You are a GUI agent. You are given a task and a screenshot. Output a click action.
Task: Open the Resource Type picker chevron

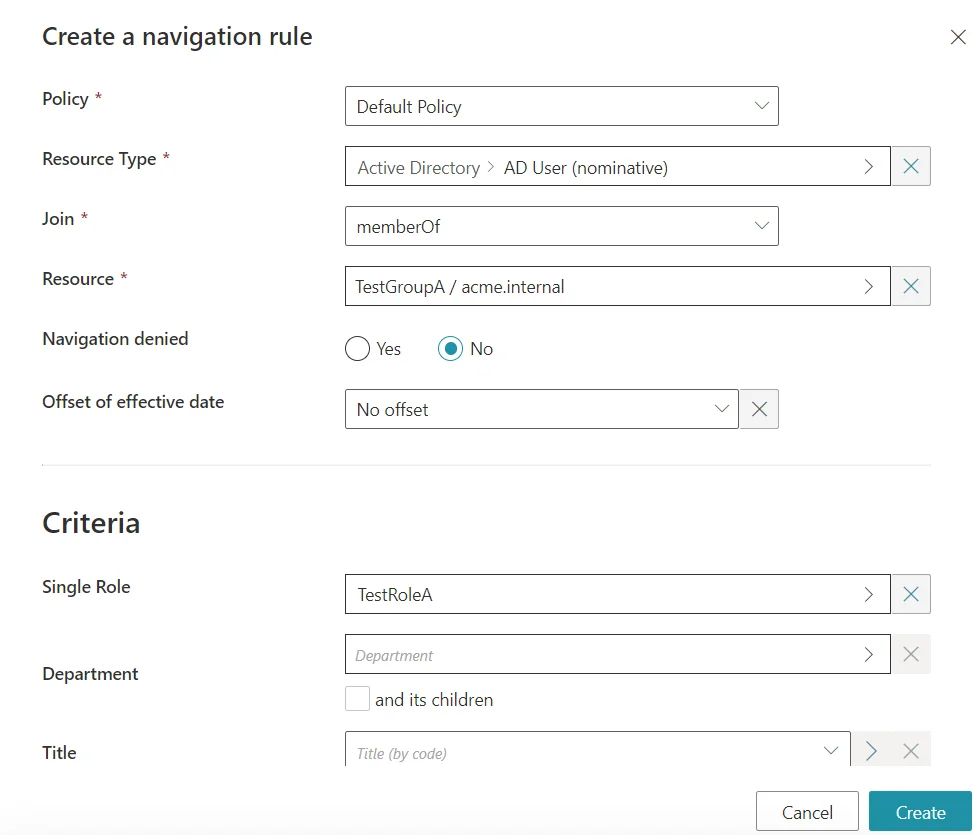coord(869,166)
